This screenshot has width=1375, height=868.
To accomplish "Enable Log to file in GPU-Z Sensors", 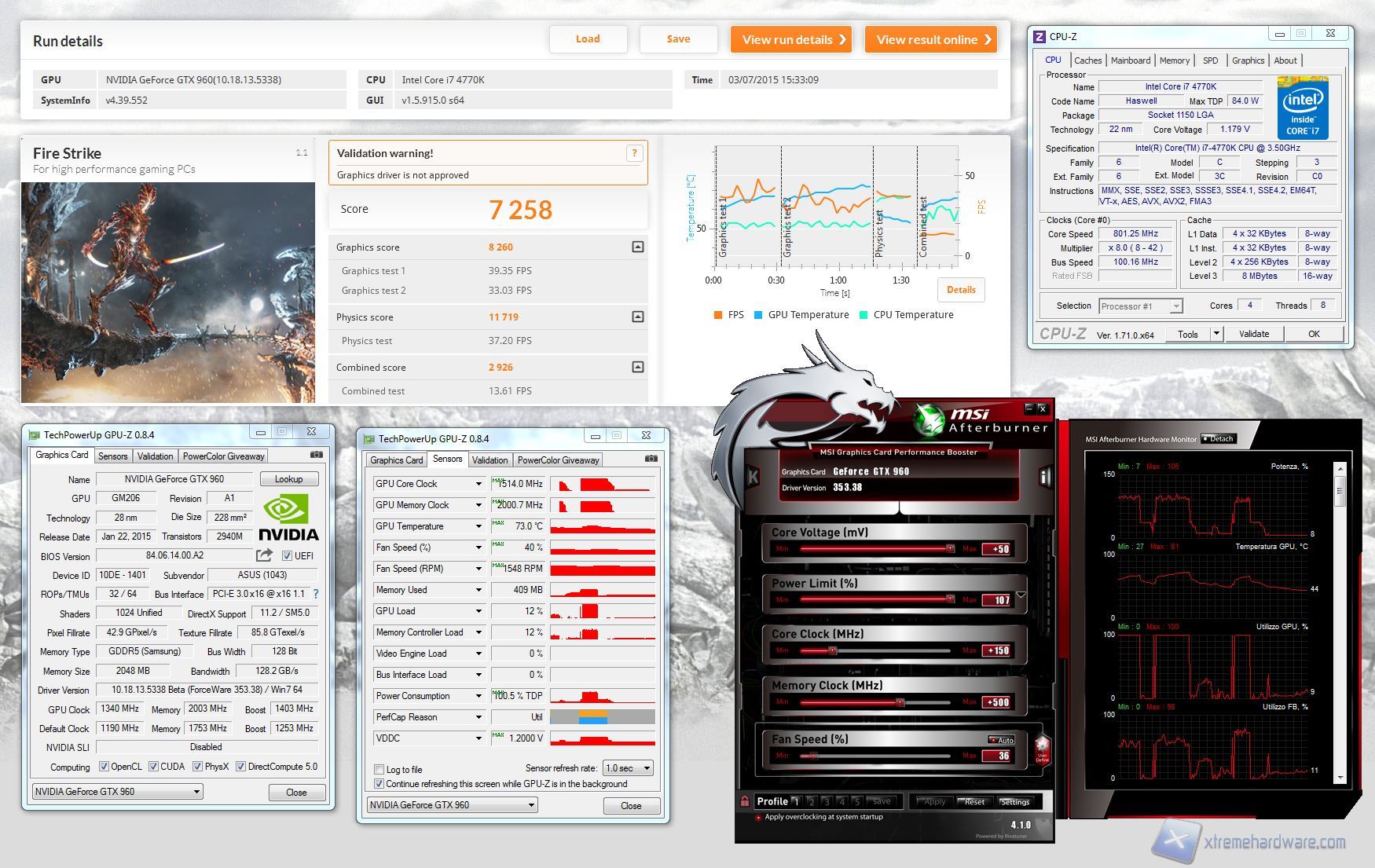I will (x=379, y=769).
